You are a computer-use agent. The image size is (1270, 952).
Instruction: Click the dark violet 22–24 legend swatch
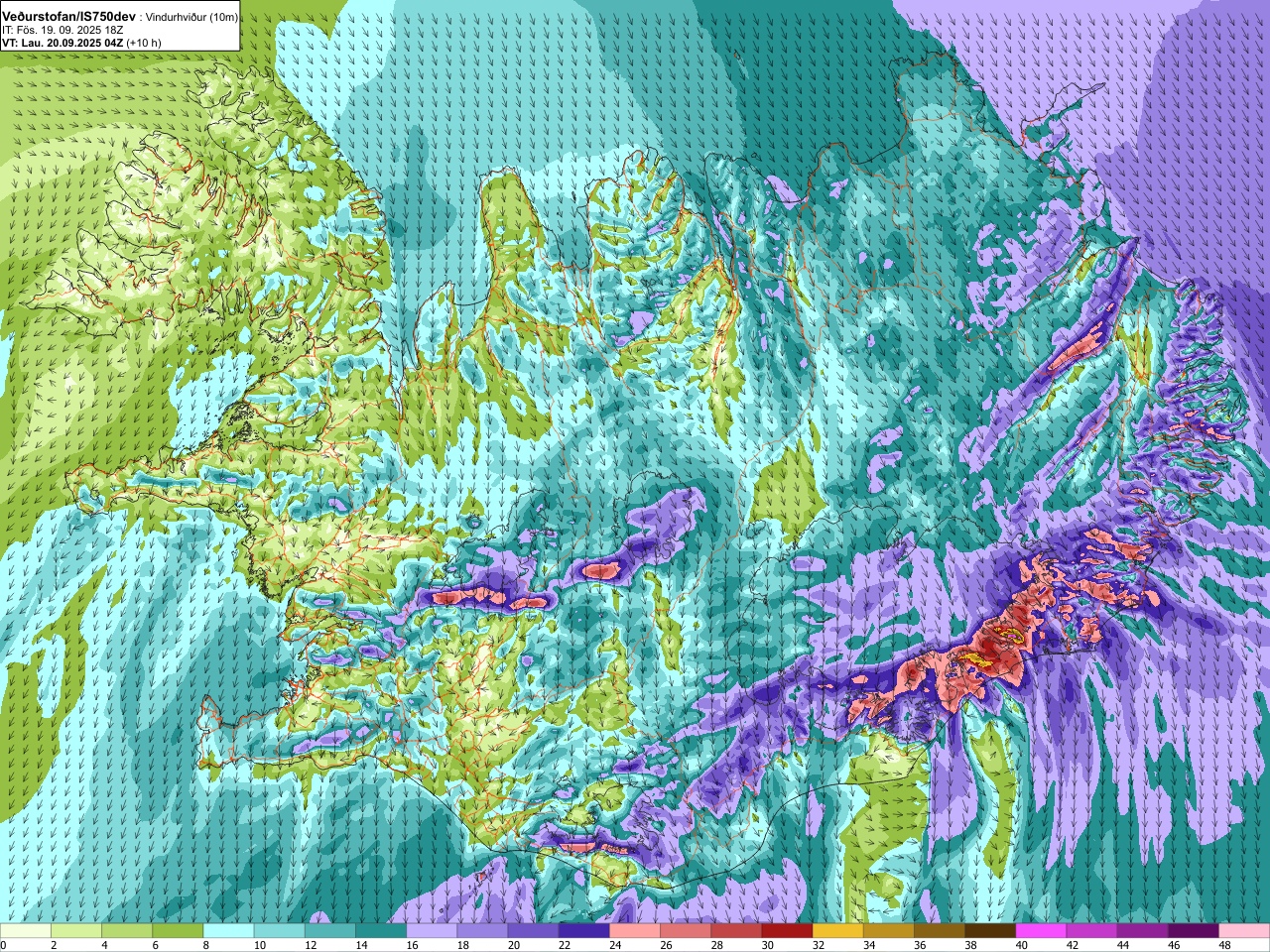pos(583,931)
